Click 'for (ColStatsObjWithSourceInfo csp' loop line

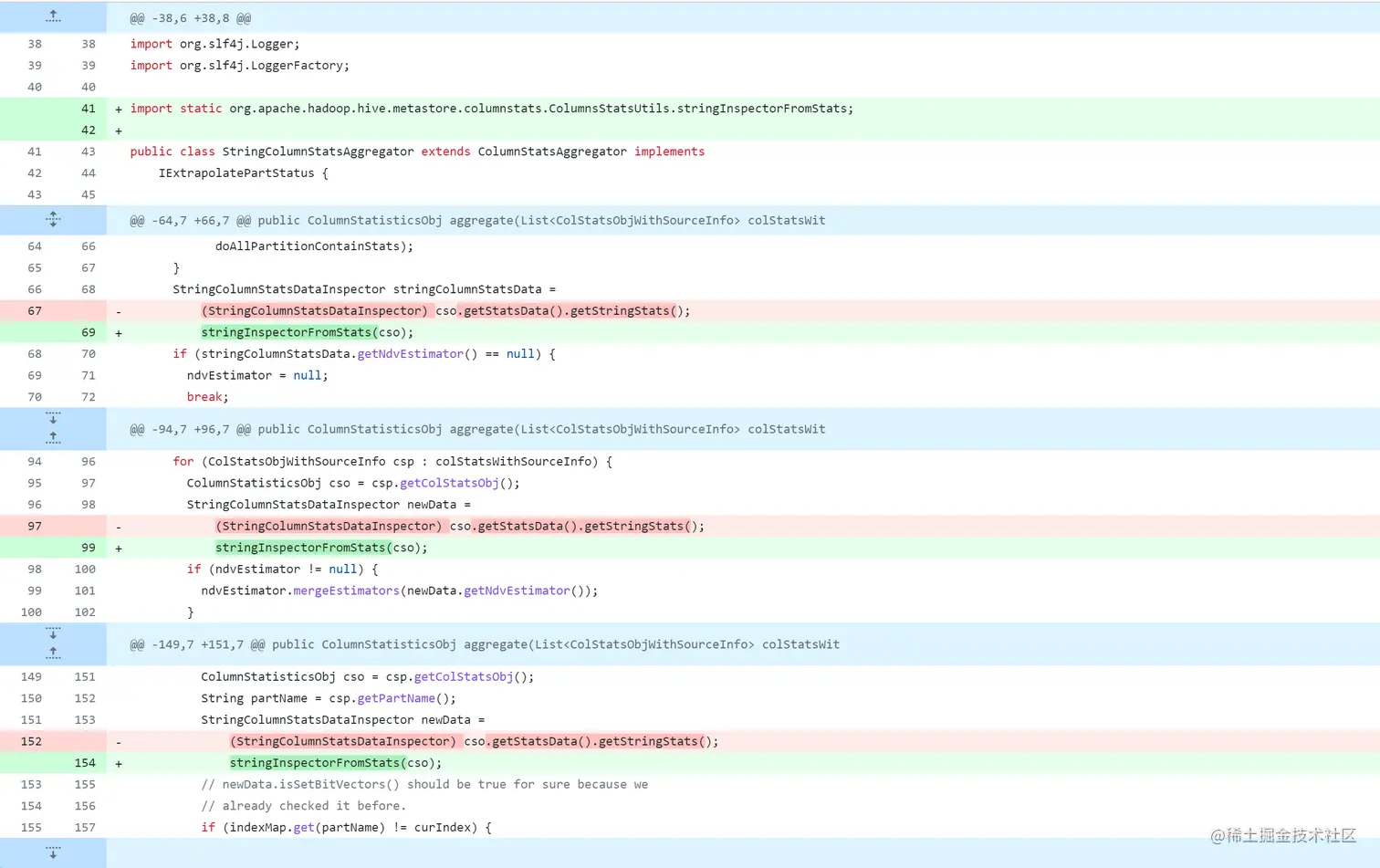click(392, 462)
